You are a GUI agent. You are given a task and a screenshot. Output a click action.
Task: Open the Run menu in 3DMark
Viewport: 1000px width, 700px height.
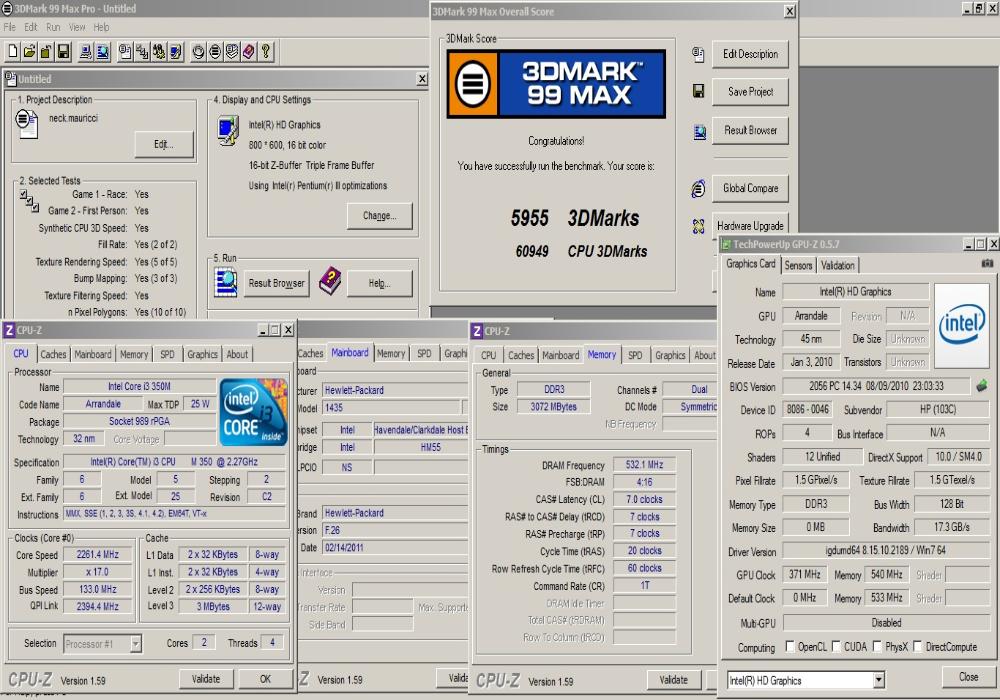53,27
